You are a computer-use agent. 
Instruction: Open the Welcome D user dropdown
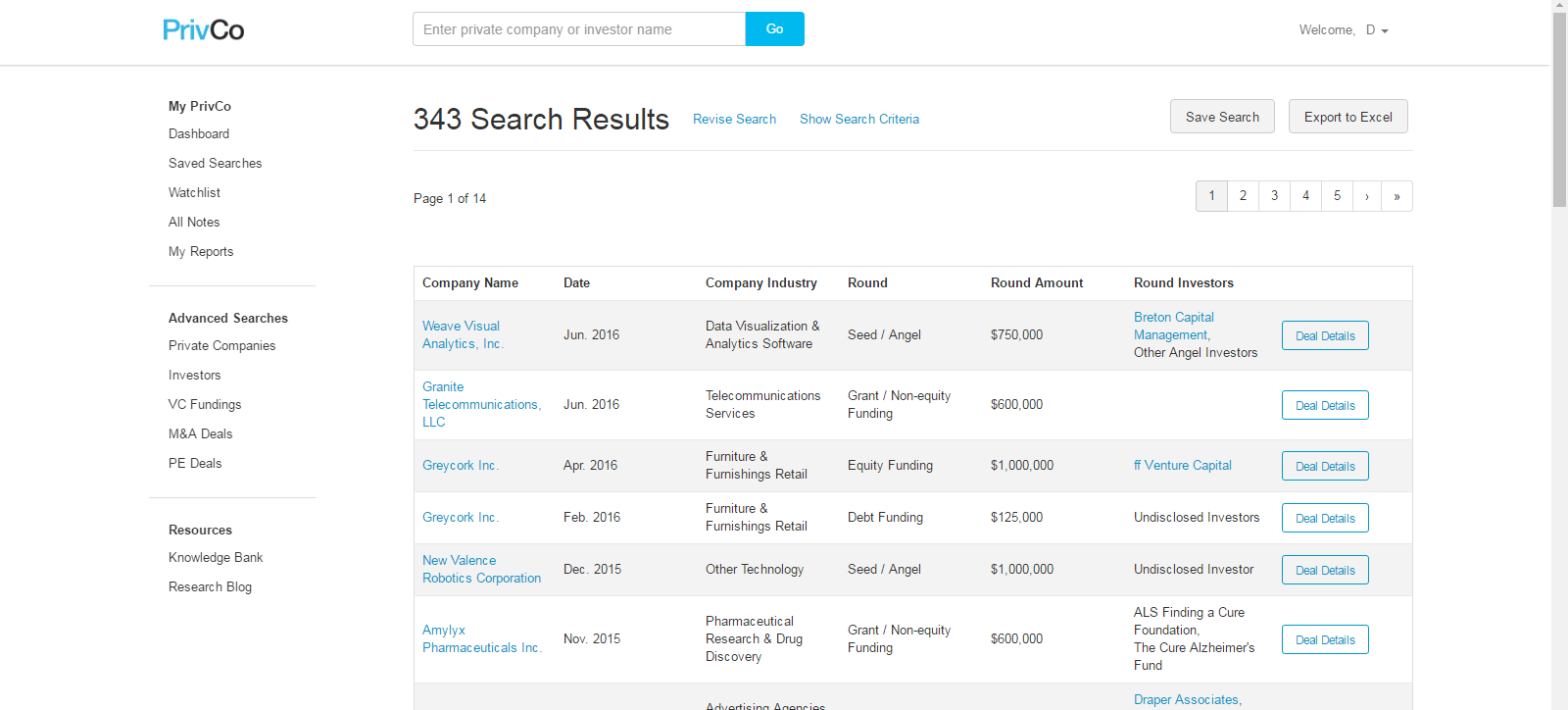coord(1344,30)
